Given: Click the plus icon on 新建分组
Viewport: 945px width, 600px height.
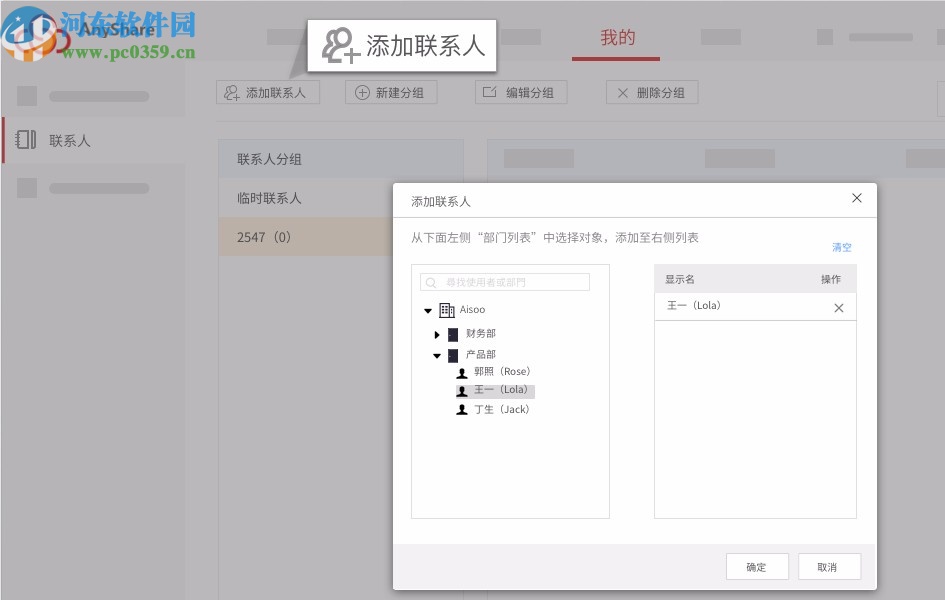Looking at the screenshot, I should click(x=362, y=92).
